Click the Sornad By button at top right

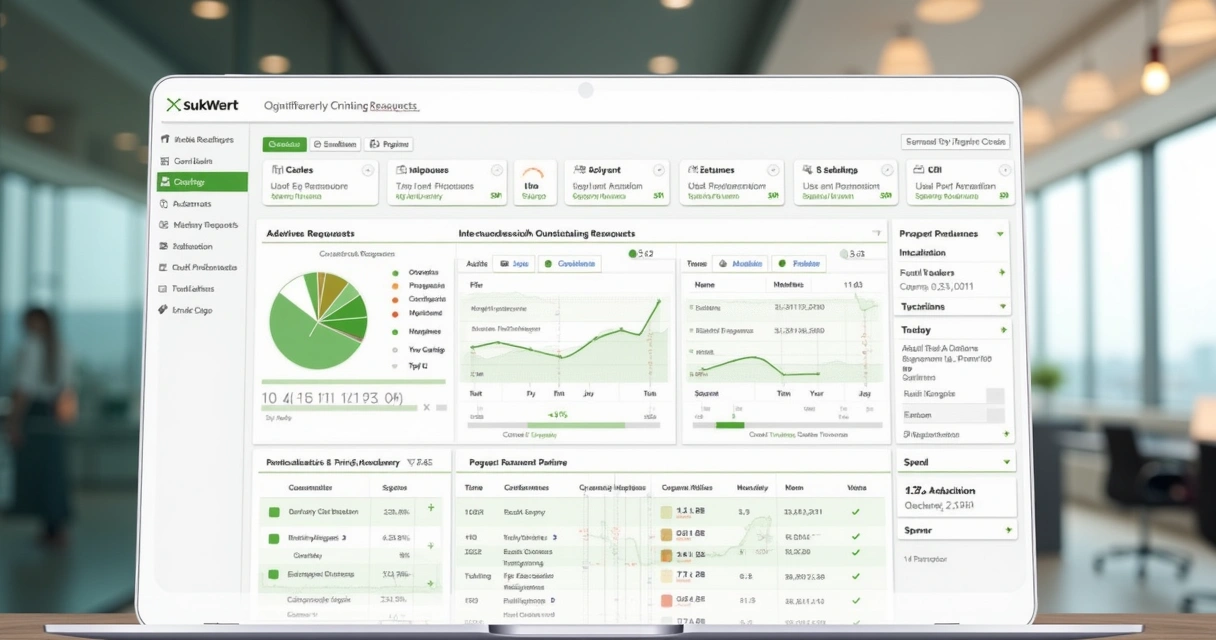[x=956, y=142]
